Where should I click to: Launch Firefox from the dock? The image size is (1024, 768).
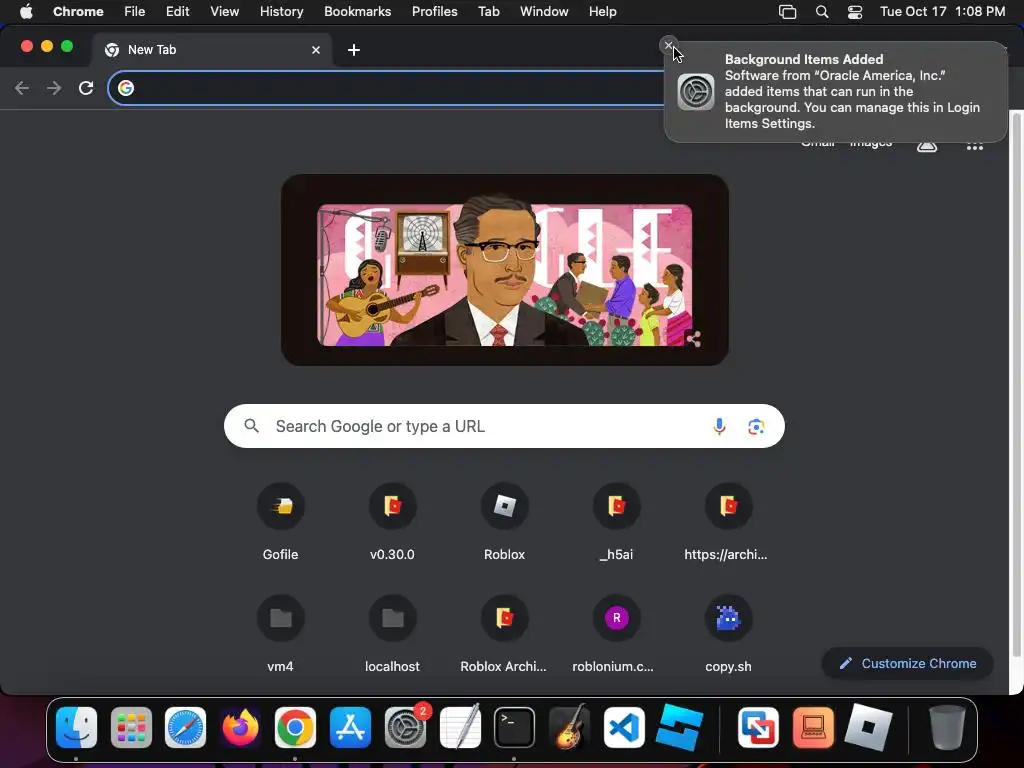pos(240,728)
